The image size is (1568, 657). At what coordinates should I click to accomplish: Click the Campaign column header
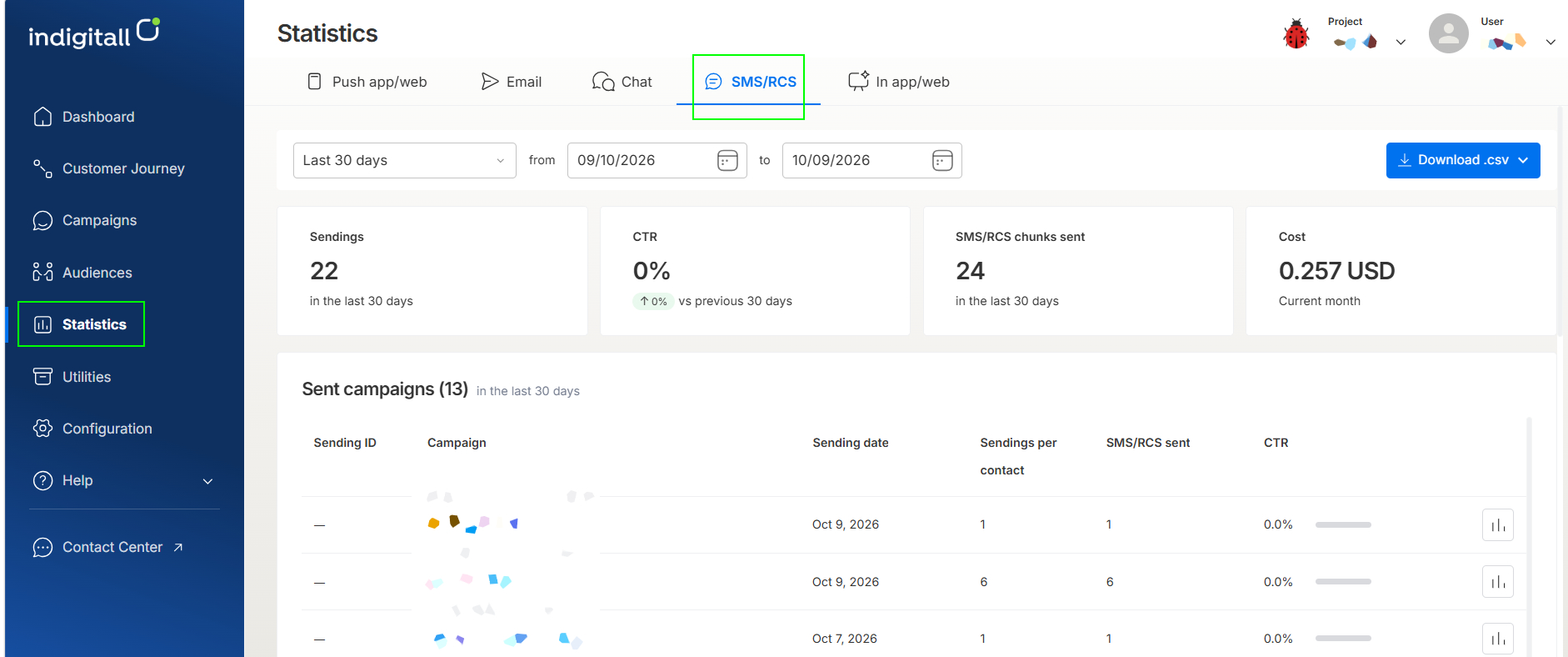coord(457,443)
